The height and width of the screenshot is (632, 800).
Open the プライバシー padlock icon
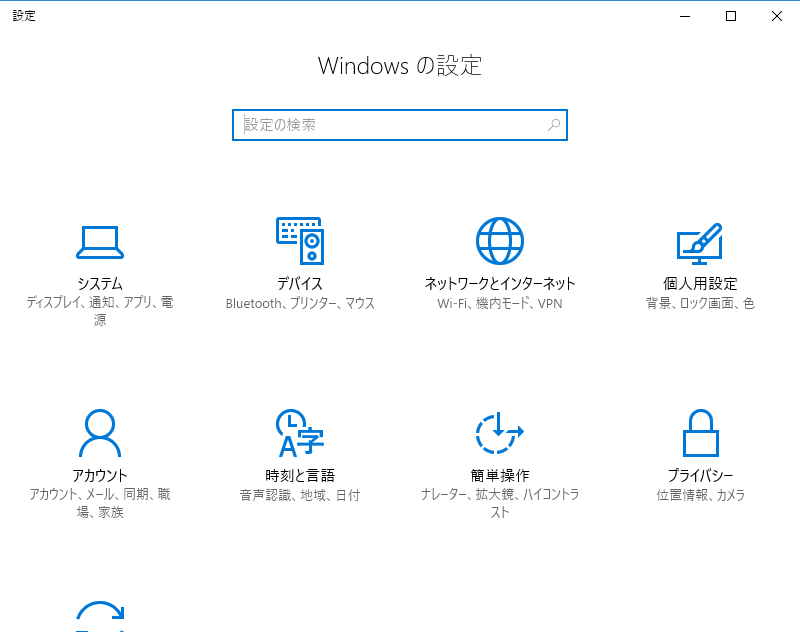701,433
